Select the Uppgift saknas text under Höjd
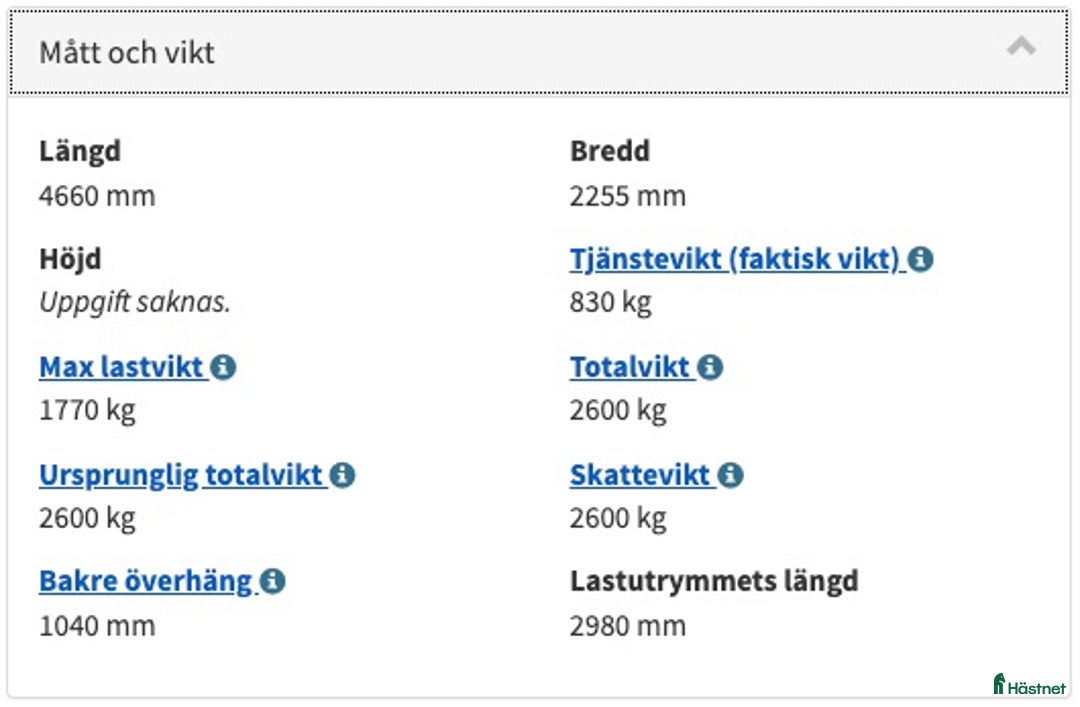1080x707 pixels. [135, 301]
